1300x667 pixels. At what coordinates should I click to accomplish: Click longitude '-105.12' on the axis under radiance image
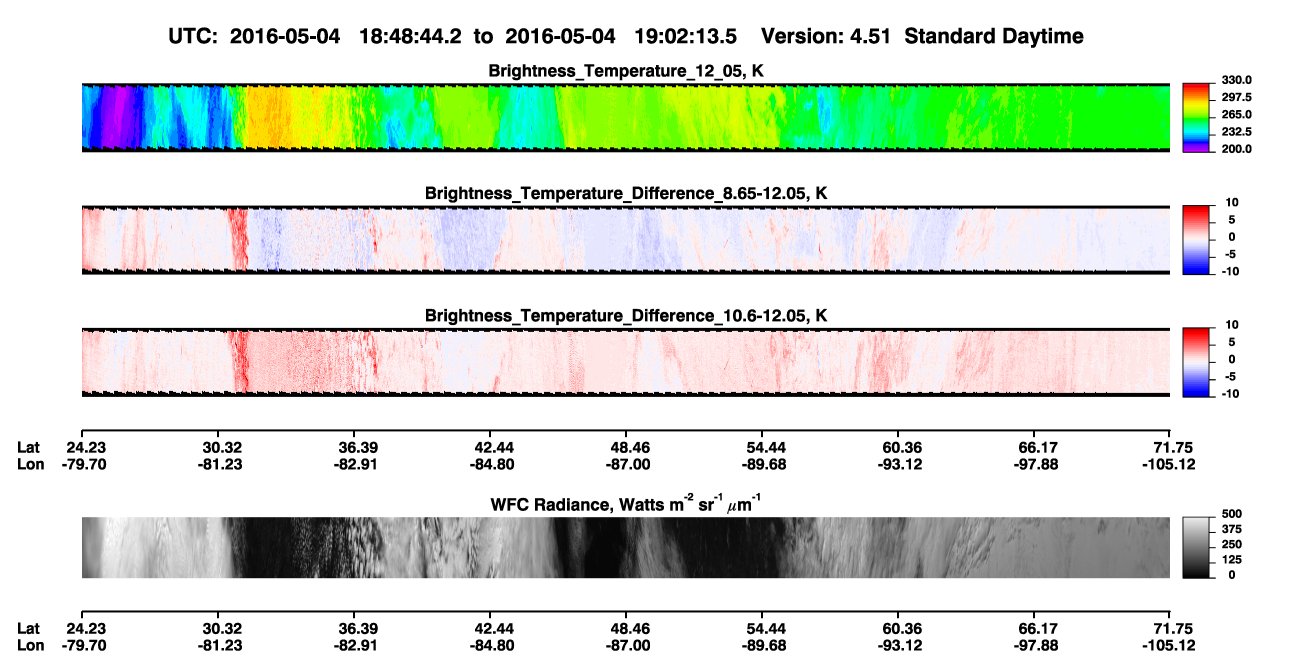[1168, 646]
